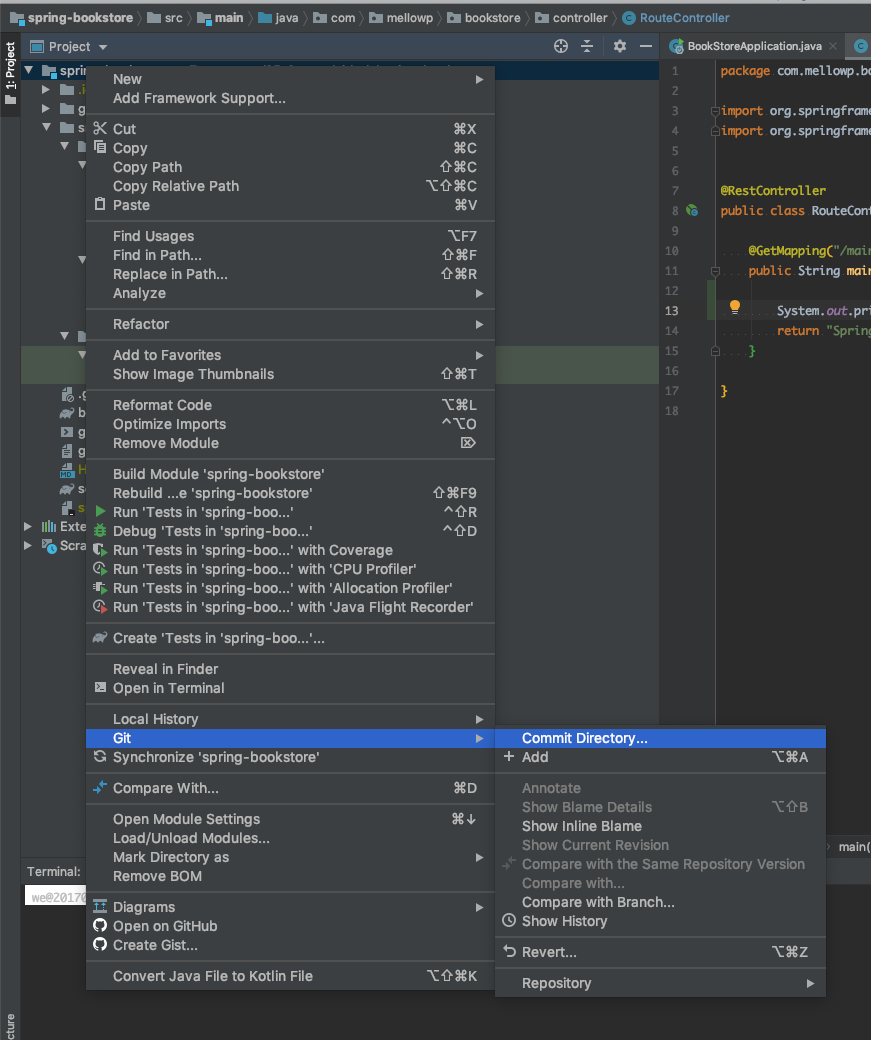Click the Run with Coverage icon
This screenshot has height=1040, width=871.
click(x=100, y=550)
